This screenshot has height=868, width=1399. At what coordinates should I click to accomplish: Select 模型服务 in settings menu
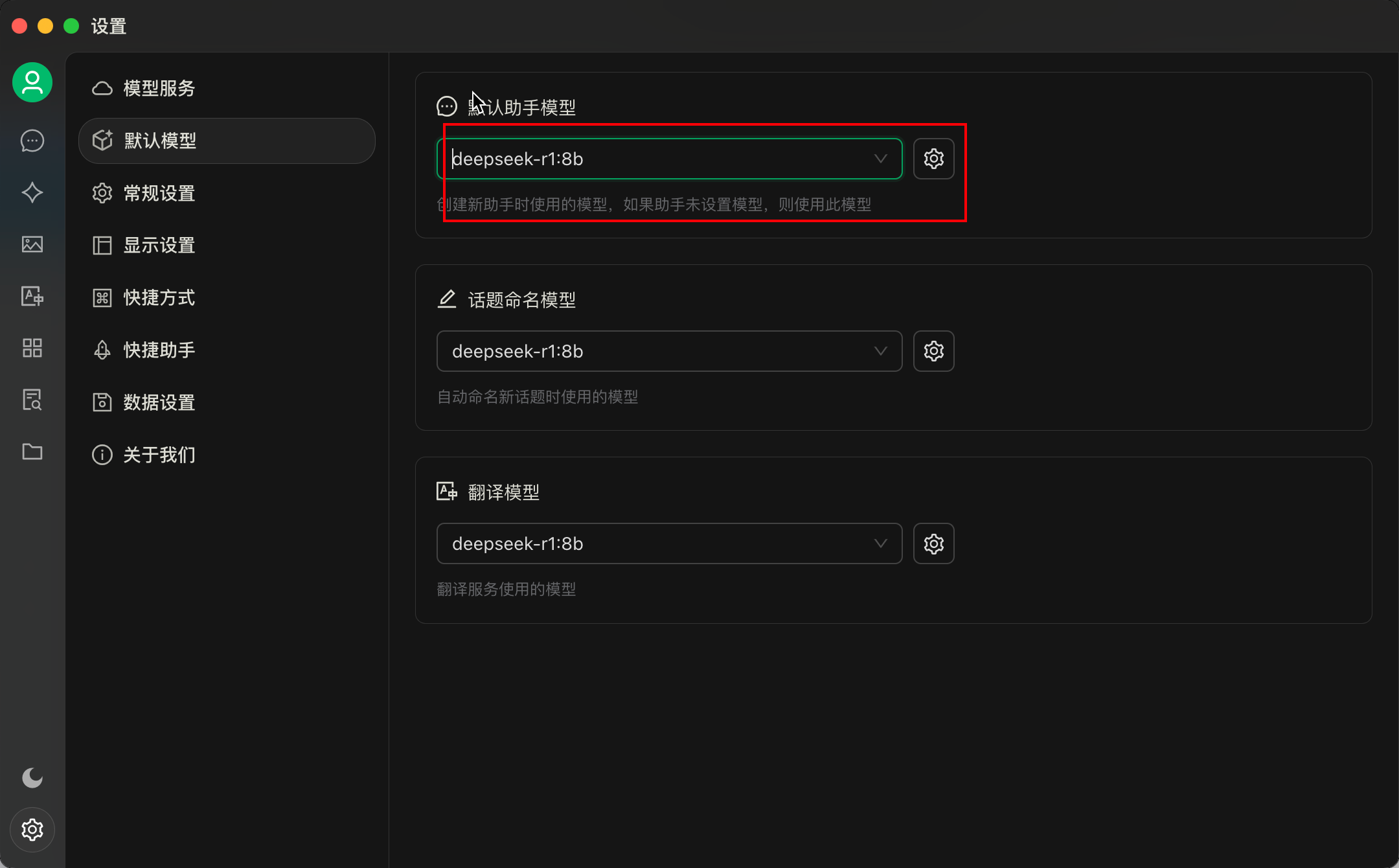[159, 88]
